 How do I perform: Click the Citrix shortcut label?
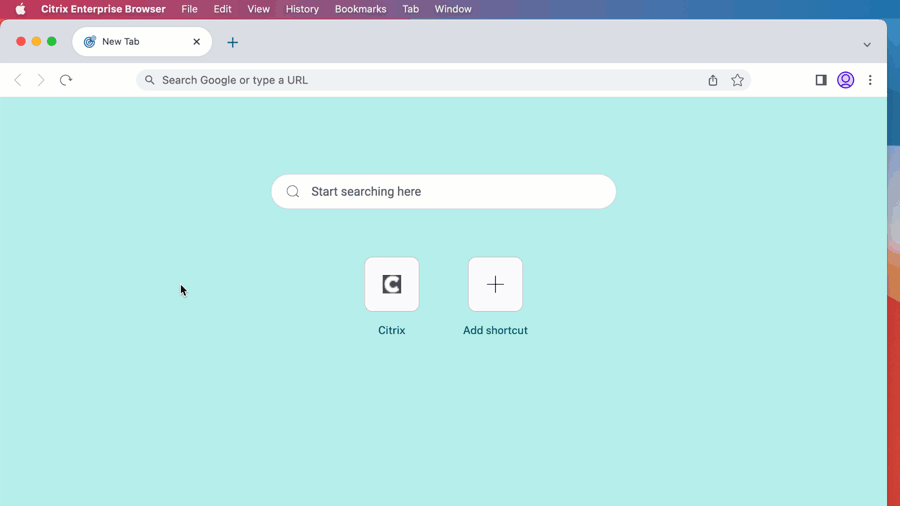tap(391, 330)
